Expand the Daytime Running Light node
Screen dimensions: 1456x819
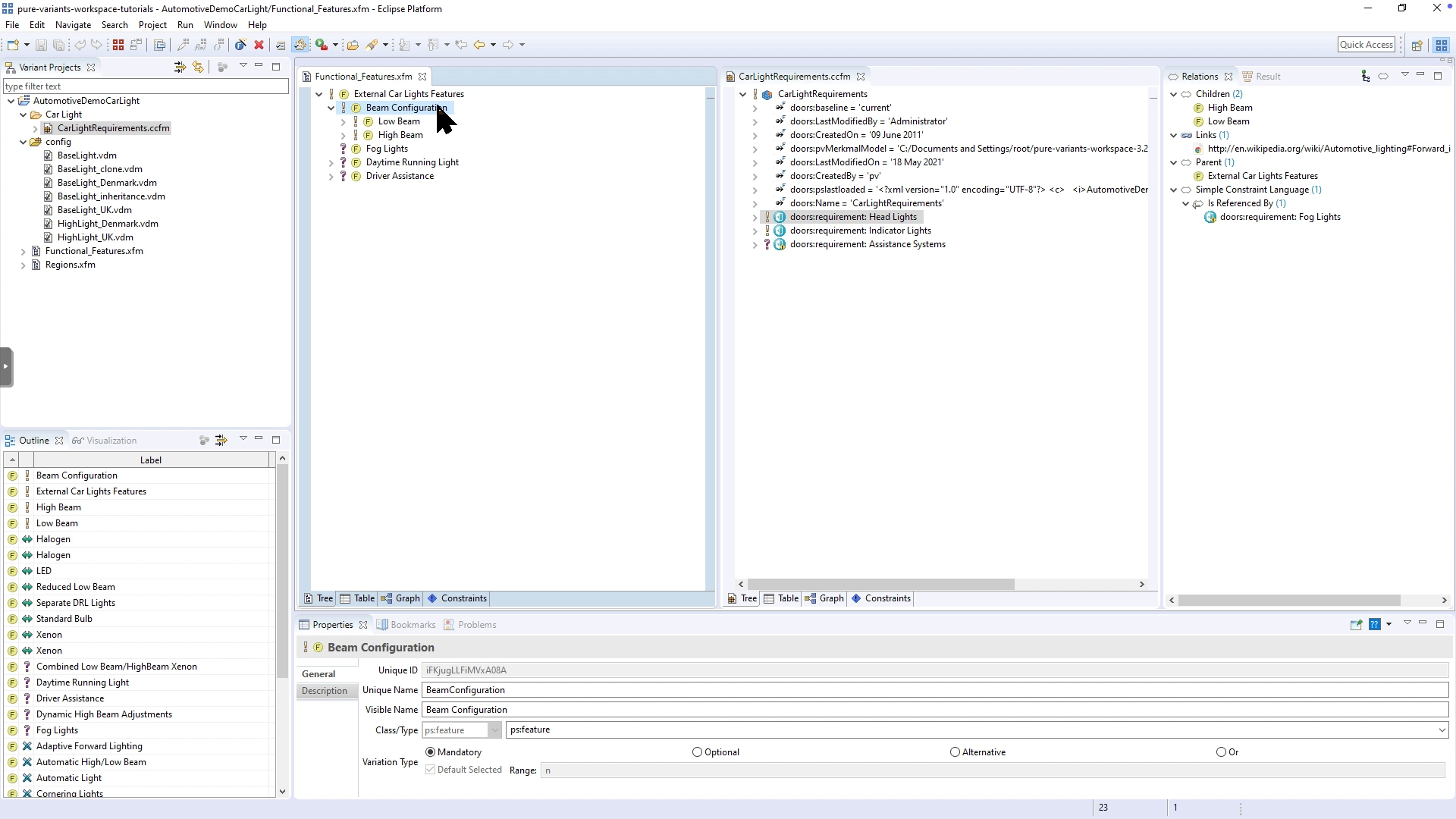click(331, 163)
